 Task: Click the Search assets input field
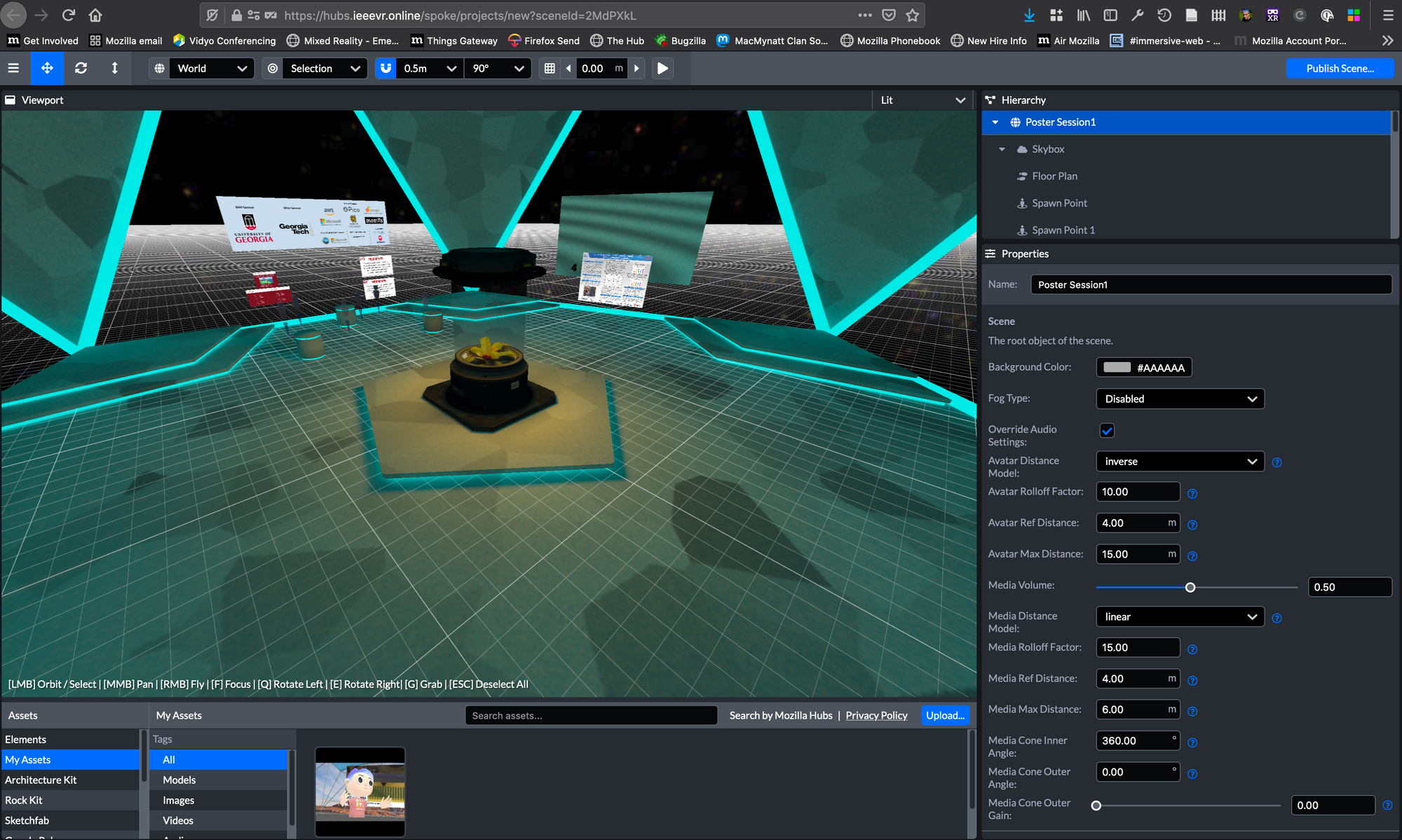[590, 715]
